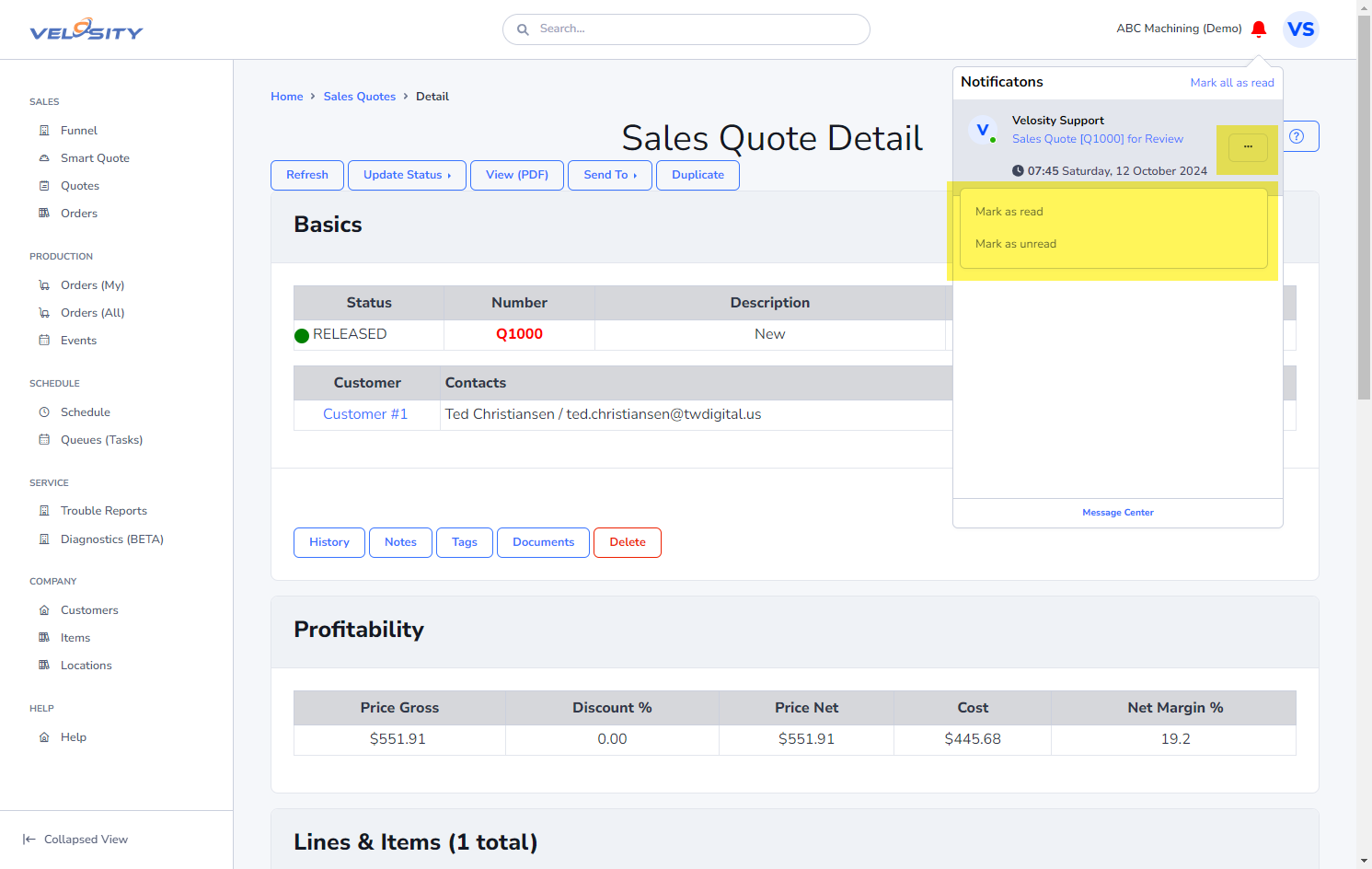The image size is (1372, 869).
Task: Click the Collapsed View label
Action: tap(86, 840)
